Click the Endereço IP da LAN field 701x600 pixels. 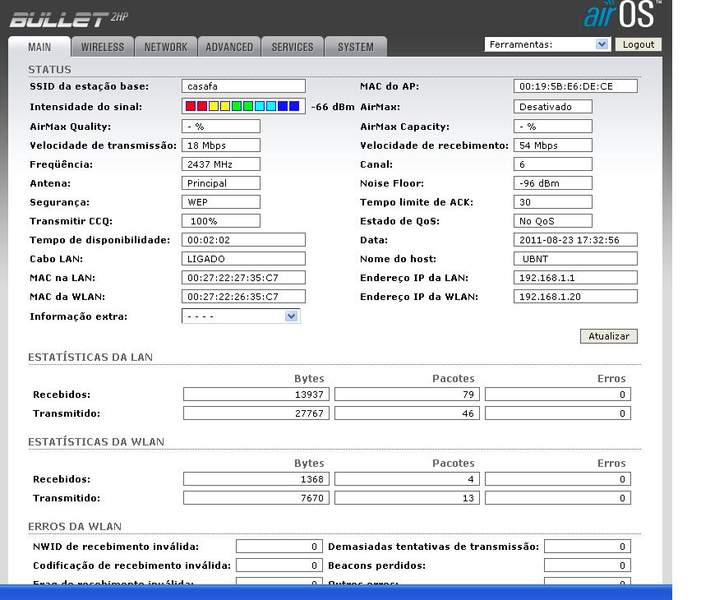pos(576,278)
